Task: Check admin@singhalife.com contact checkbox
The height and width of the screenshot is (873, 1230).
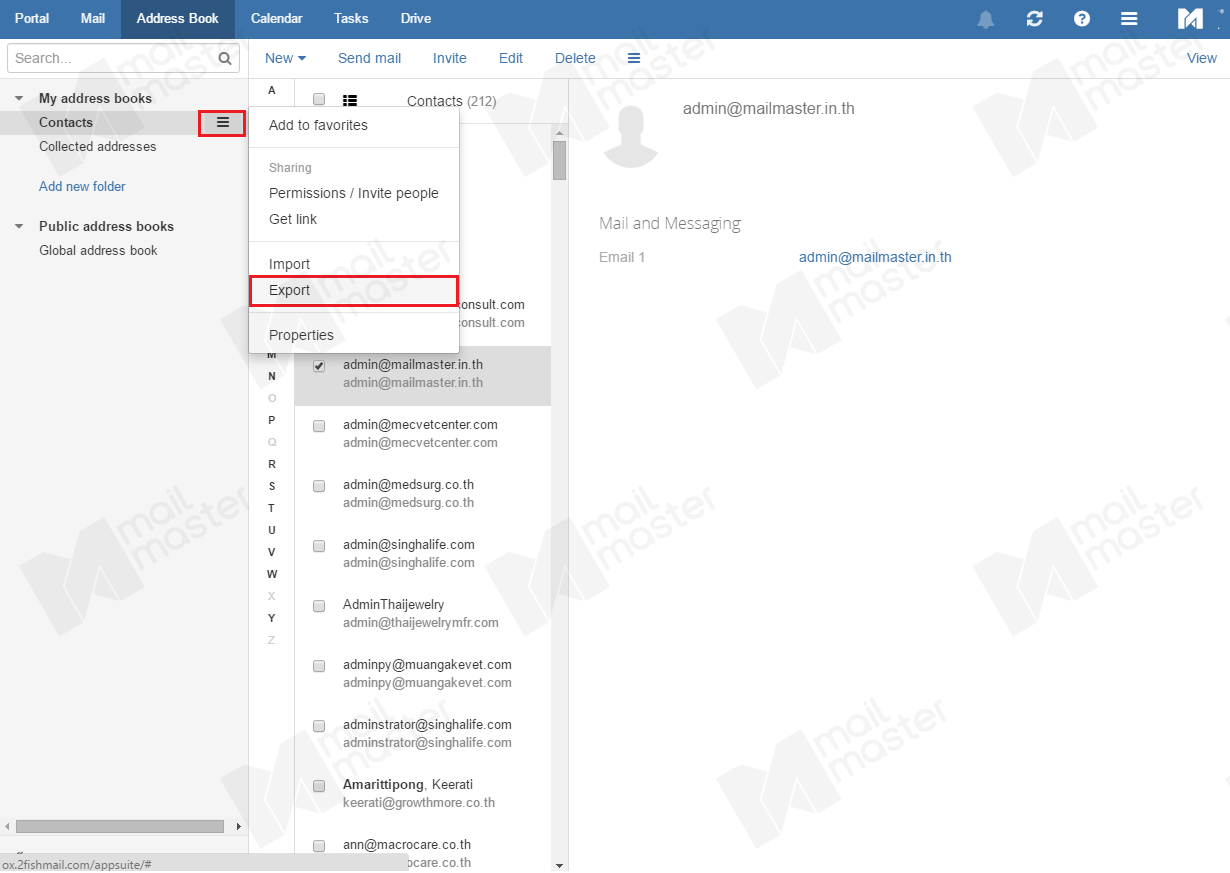Action: click(x=319, y=546)
